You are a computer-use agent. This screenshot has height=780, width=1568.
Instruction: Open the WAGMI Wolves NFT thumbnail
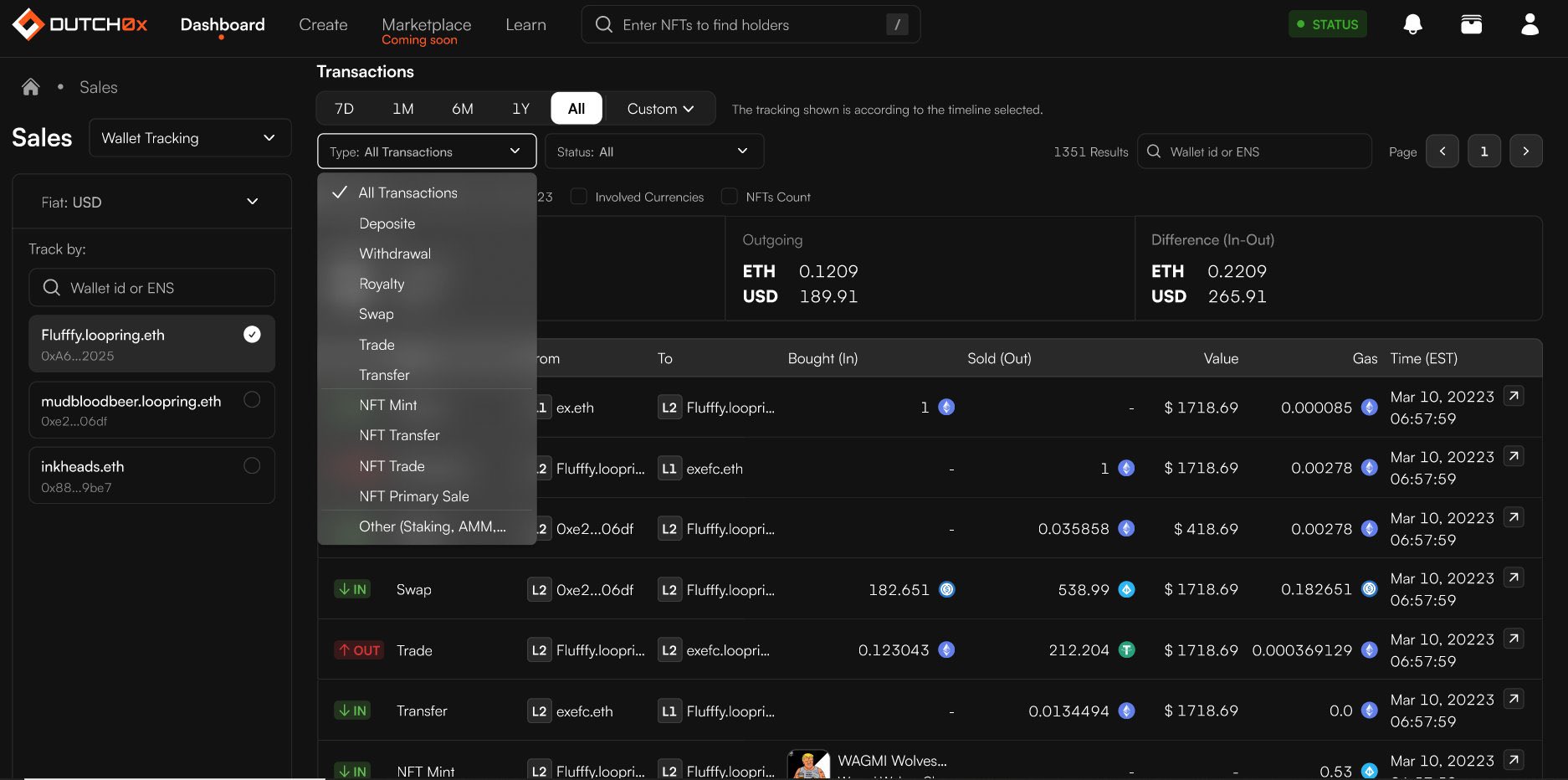(x=808, y=764)
